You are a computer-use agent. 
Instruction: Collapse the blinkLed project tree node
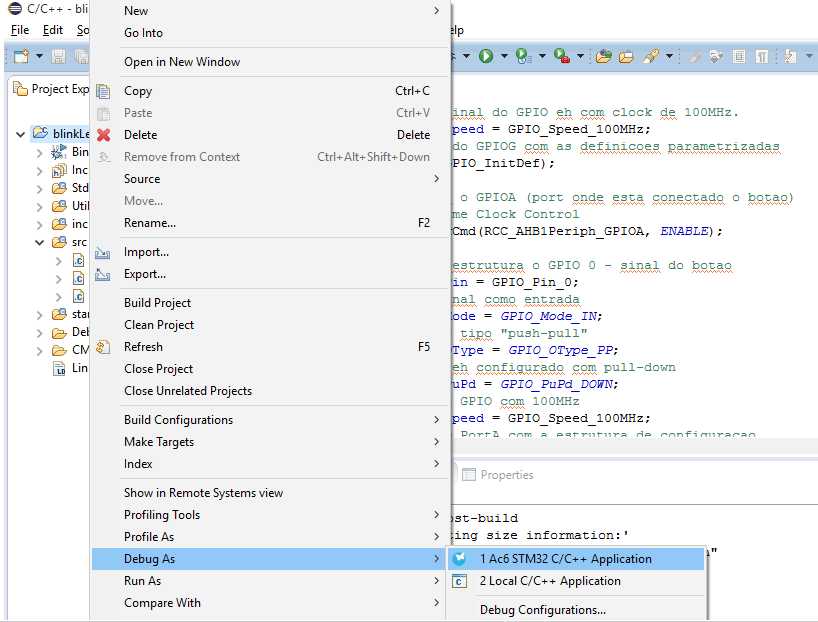pyautogui.click(x=21, y=133)
